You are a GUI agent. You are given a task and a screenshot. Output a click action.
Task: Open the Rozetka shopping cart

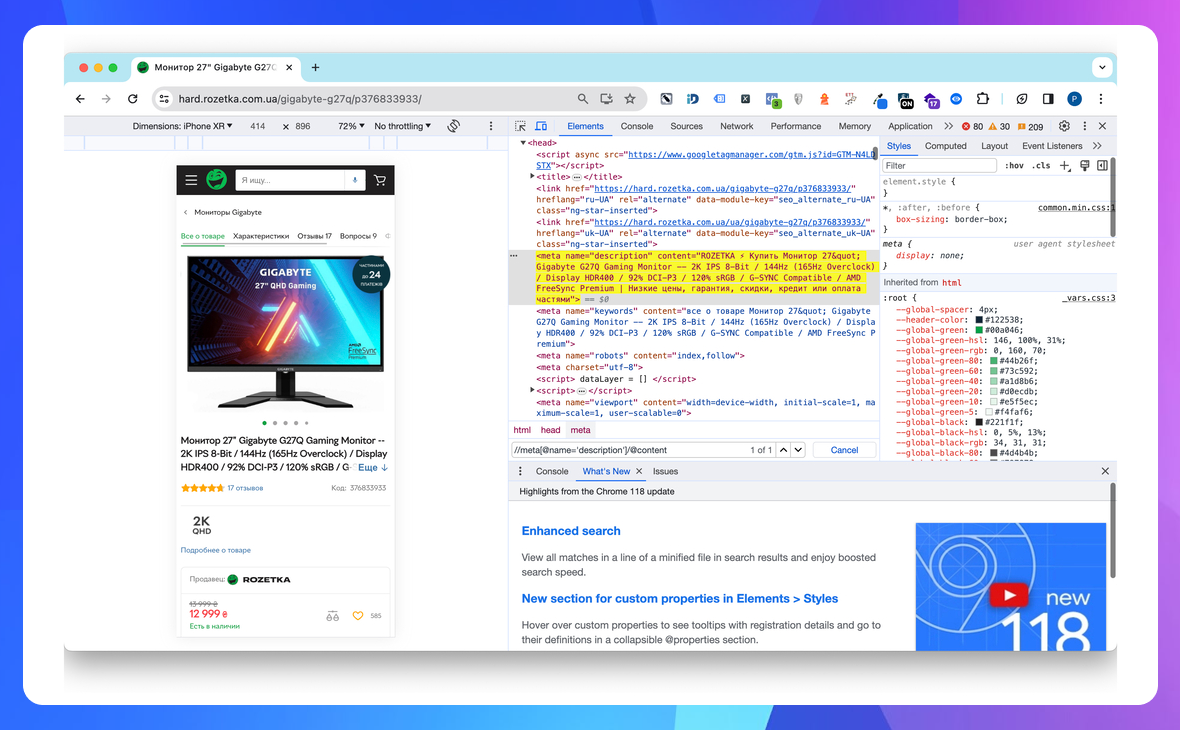(x=380, y=181)
